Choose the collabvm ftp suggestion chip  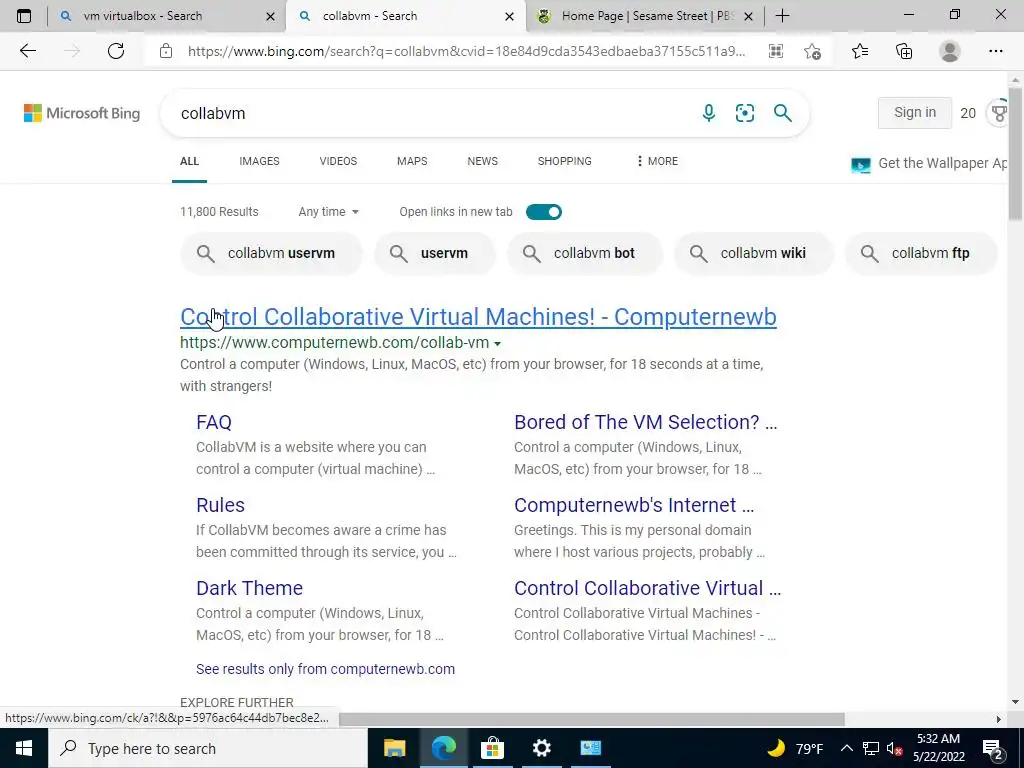[921, 253]
